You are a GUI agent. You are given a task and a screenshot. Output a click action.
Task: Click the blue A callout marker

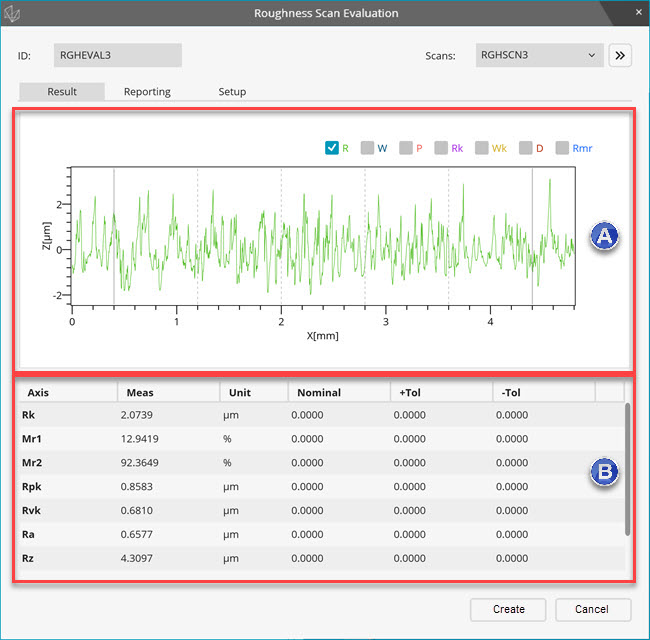603,236
